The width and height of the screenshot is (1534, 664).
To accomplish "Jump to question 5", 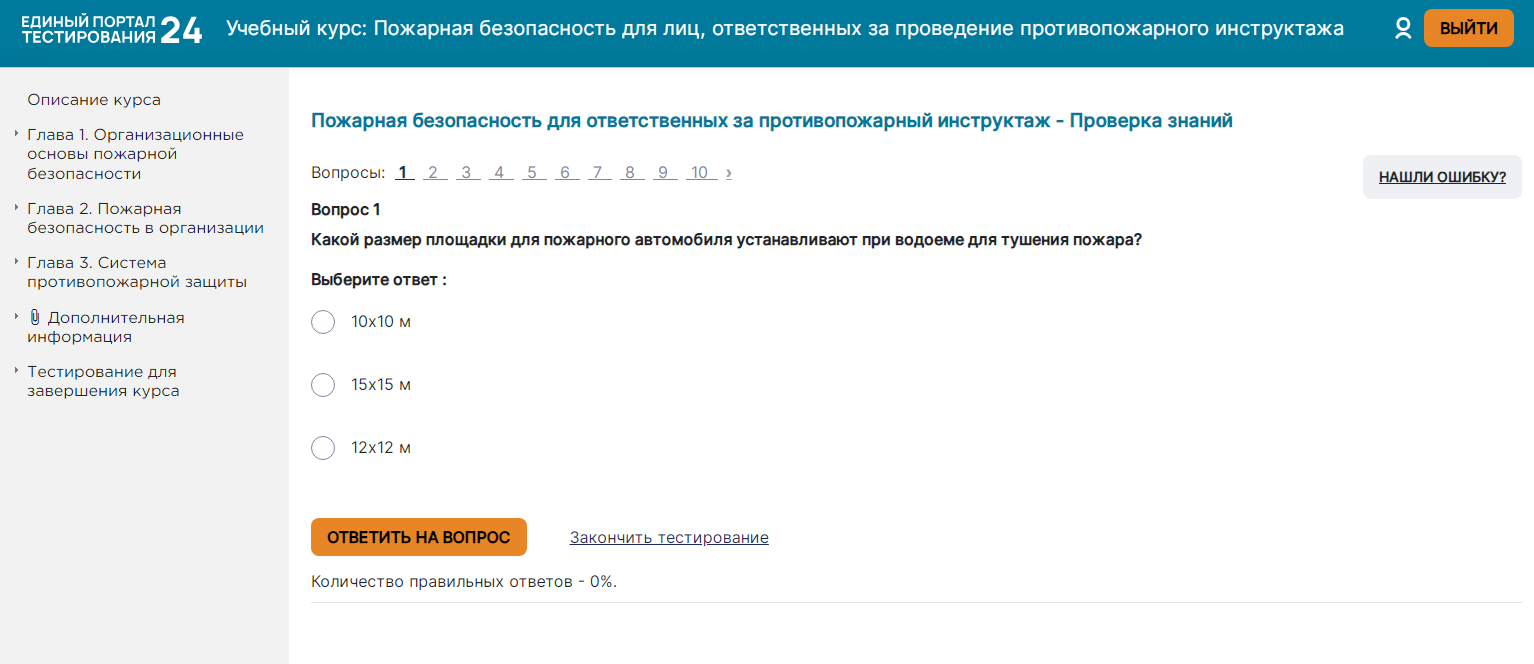I will coord(532,173).
